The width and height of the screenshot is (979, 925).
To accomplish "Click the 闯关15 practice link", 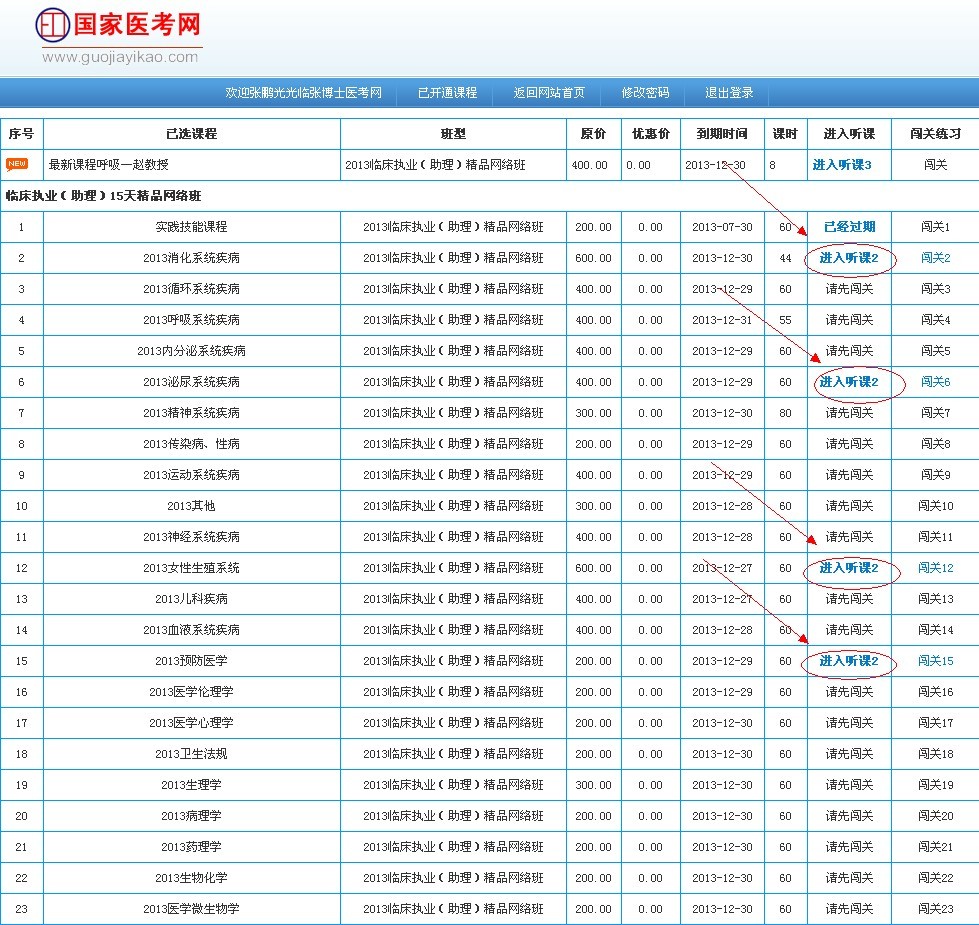I will point(935,661).
